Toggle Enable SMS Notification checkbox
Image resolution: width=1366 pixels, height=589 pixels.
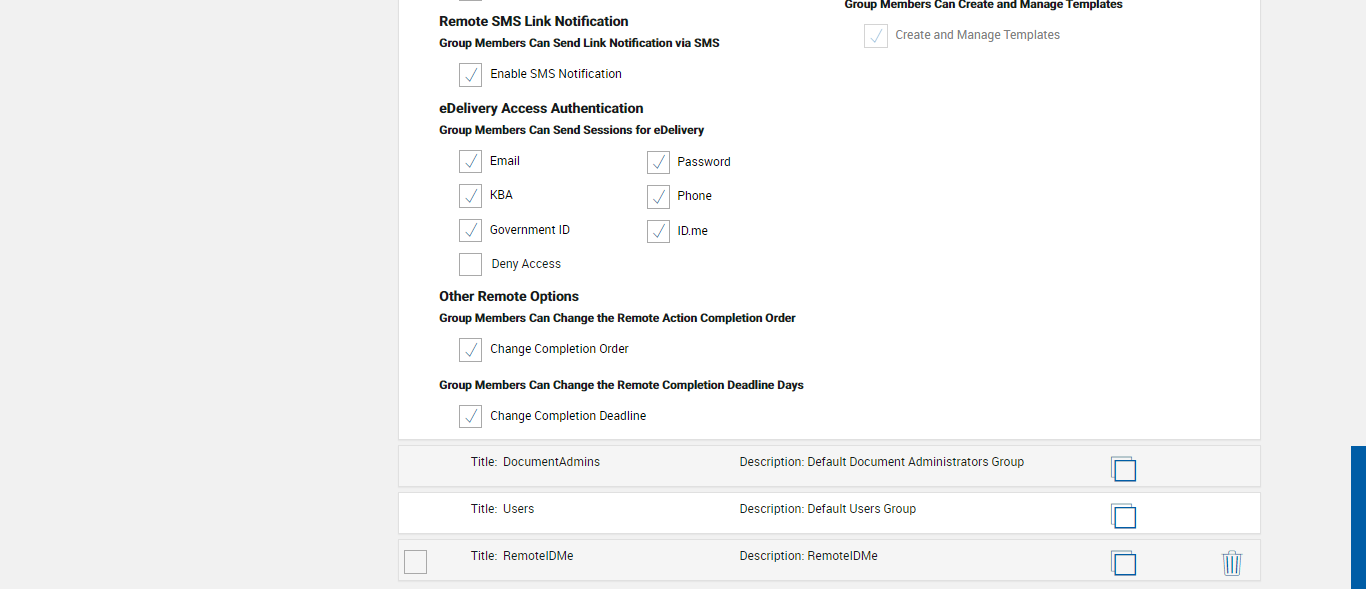point(470,75)
